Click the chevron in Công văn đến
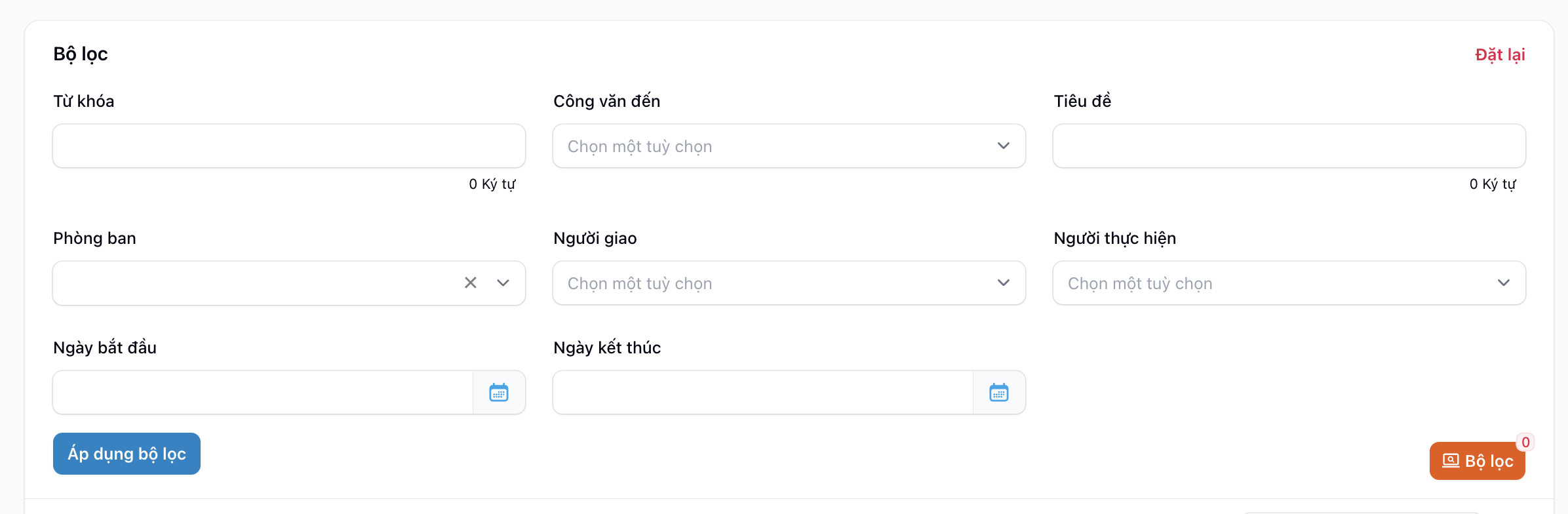The width and height of the screenshot is (1568, 514). click(1004, 146)
